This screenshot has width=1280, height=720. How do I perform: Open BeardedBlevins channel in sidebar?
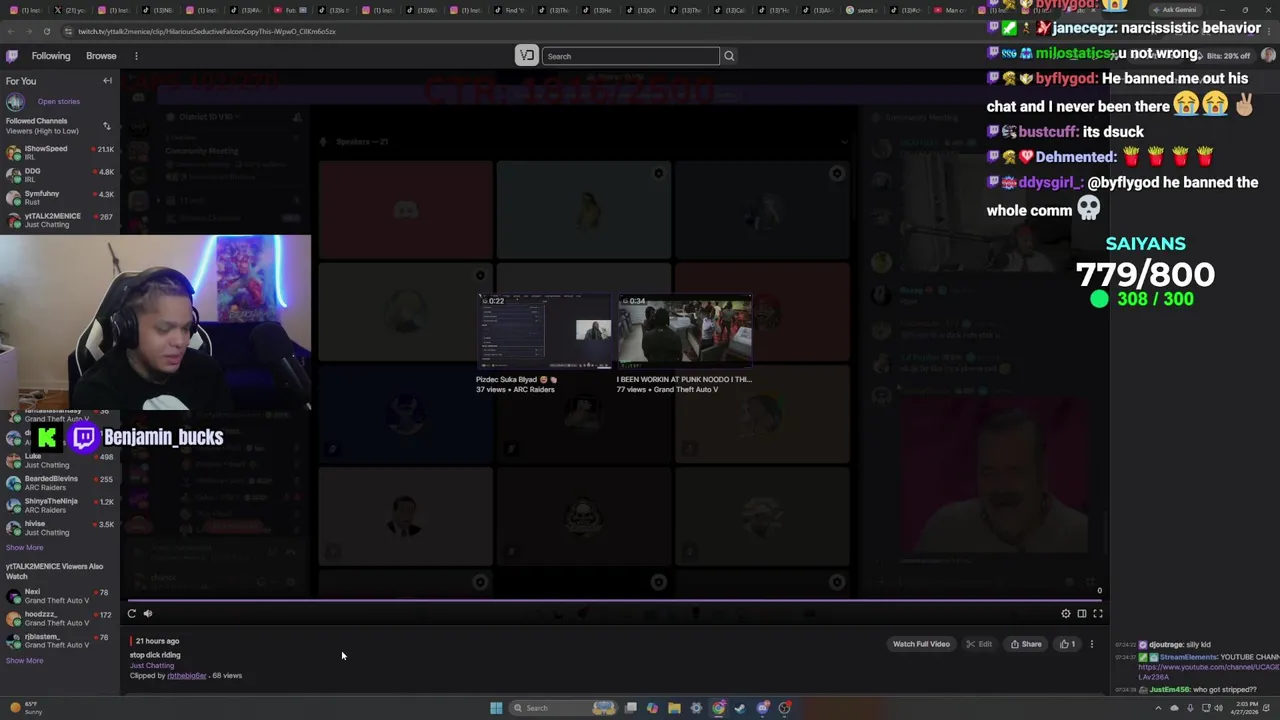point(60,483)
